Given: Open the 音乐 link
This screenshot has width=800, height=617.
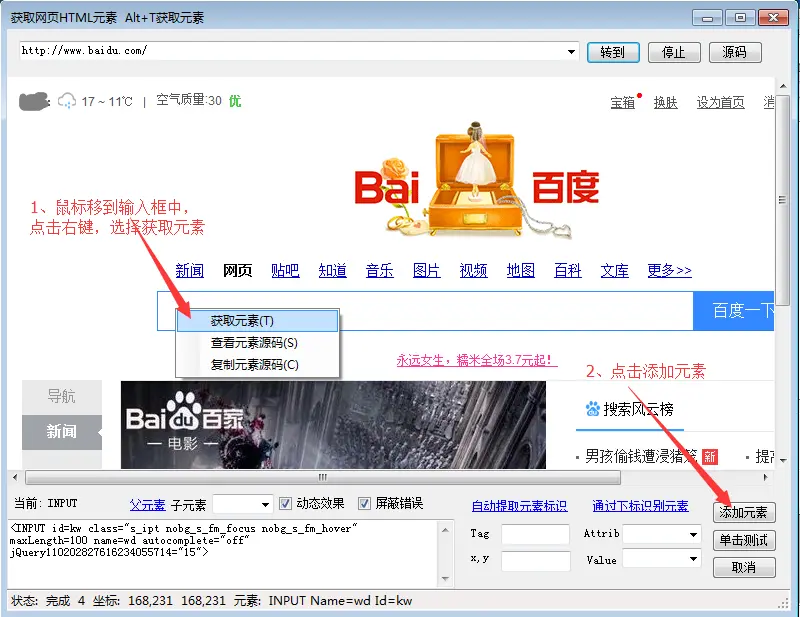Looking at the screenshot, I should (x=380, y=270).
